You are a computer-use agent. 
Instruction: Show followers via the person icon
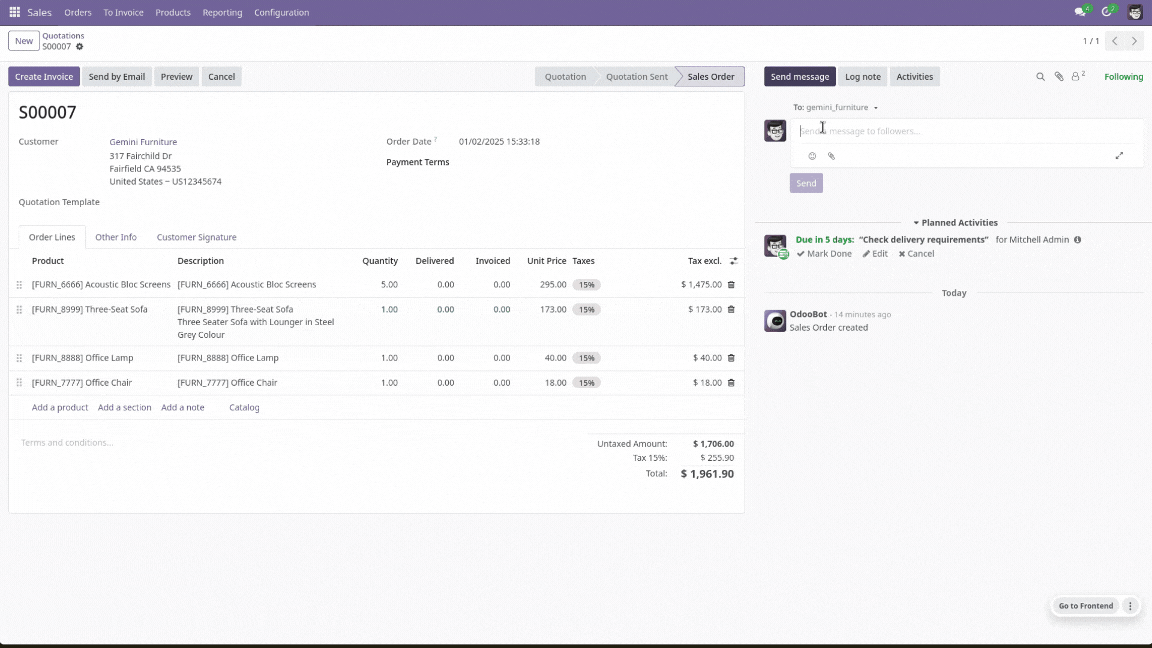[x=1078, y=76]
